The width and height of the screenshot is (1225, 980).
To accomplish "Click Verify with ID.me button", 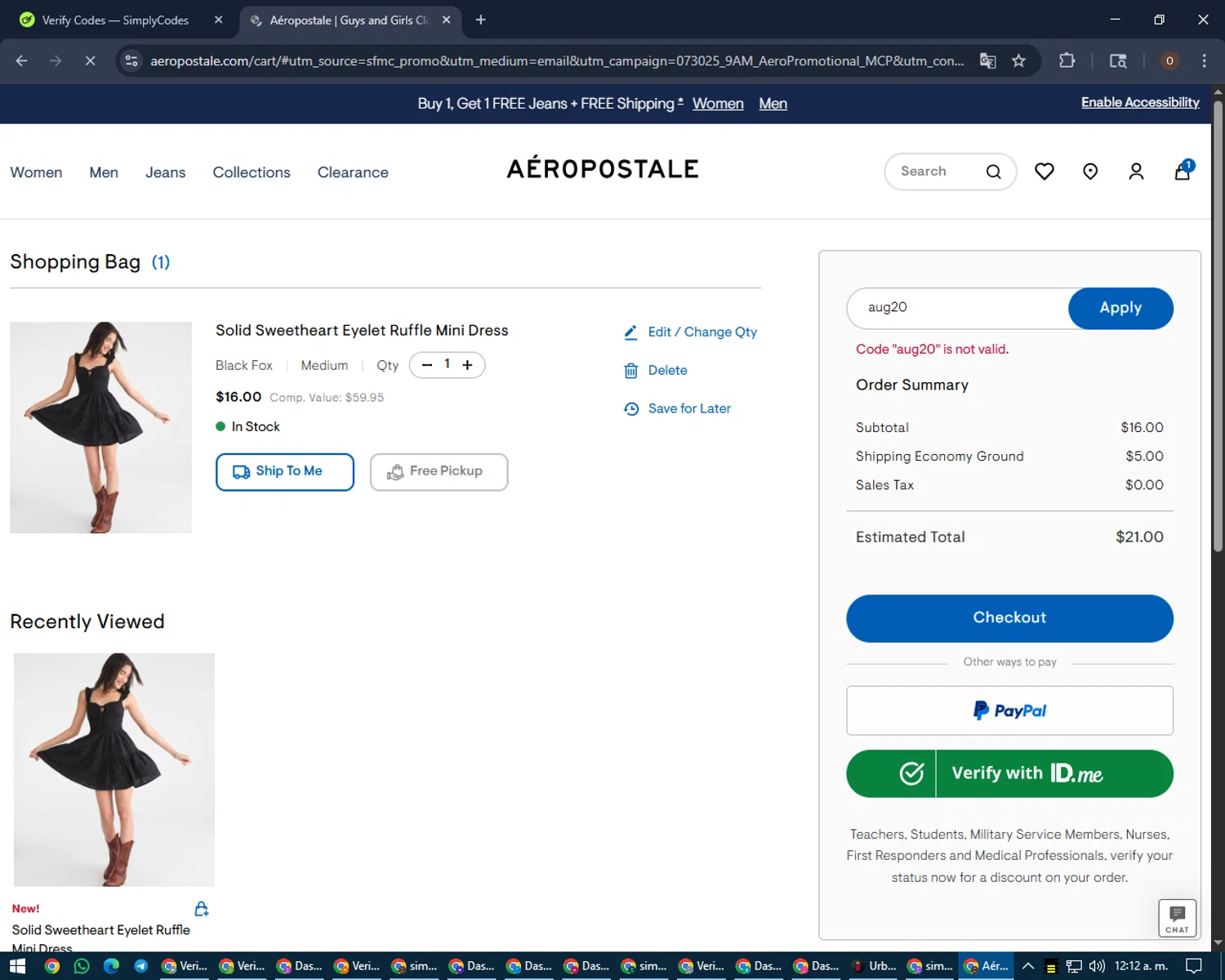I will coord(1009,773).
